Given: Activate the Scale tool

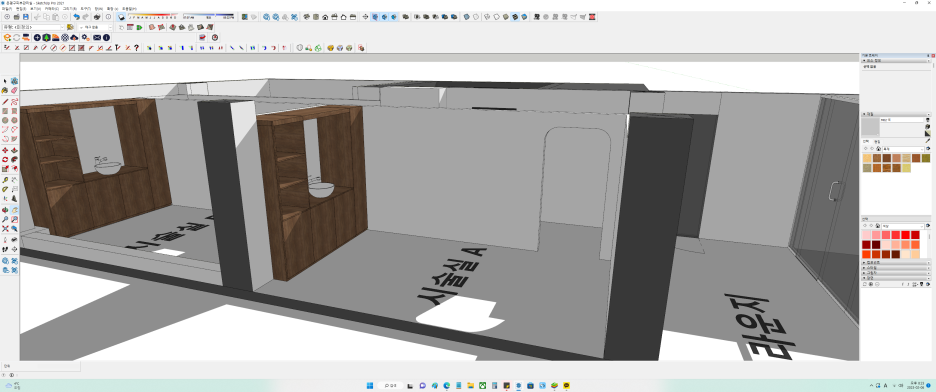Looking at the screenshot, I should [5, 169].
